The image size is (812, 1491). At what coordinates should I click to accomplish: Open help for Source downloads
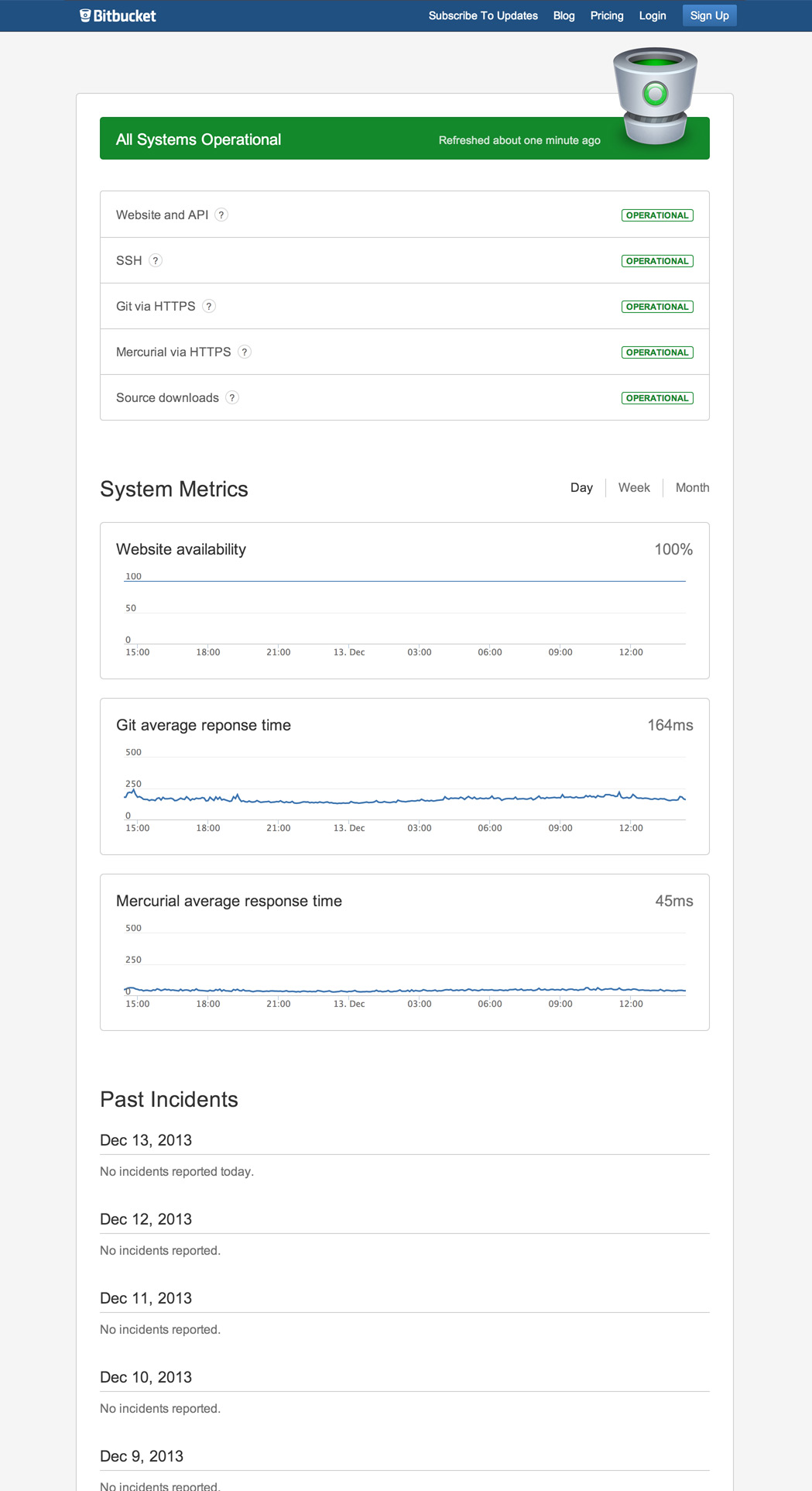(232, 397)
